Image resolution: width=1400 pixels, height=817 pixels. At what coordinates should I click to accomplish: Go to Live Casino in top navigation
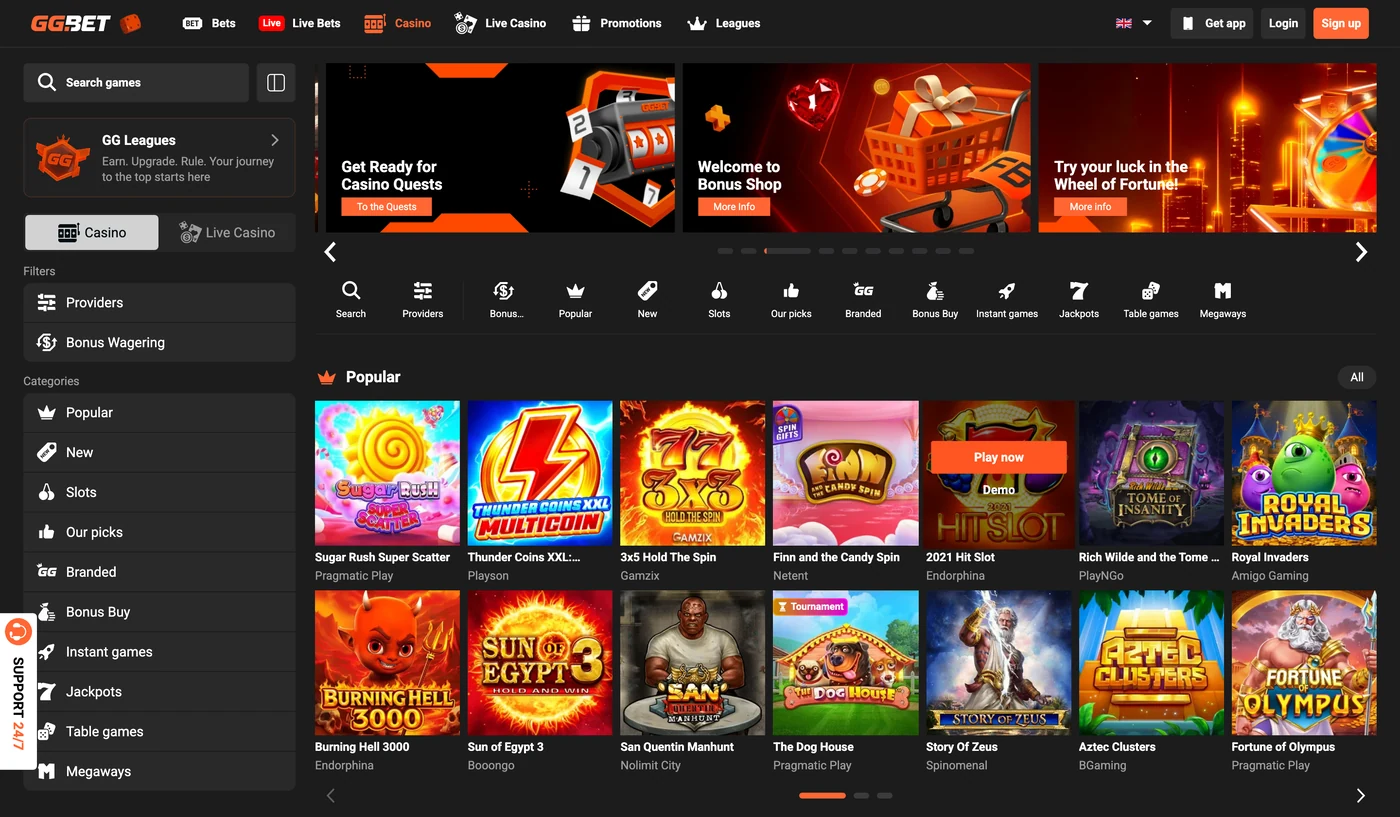click(500, 23)
